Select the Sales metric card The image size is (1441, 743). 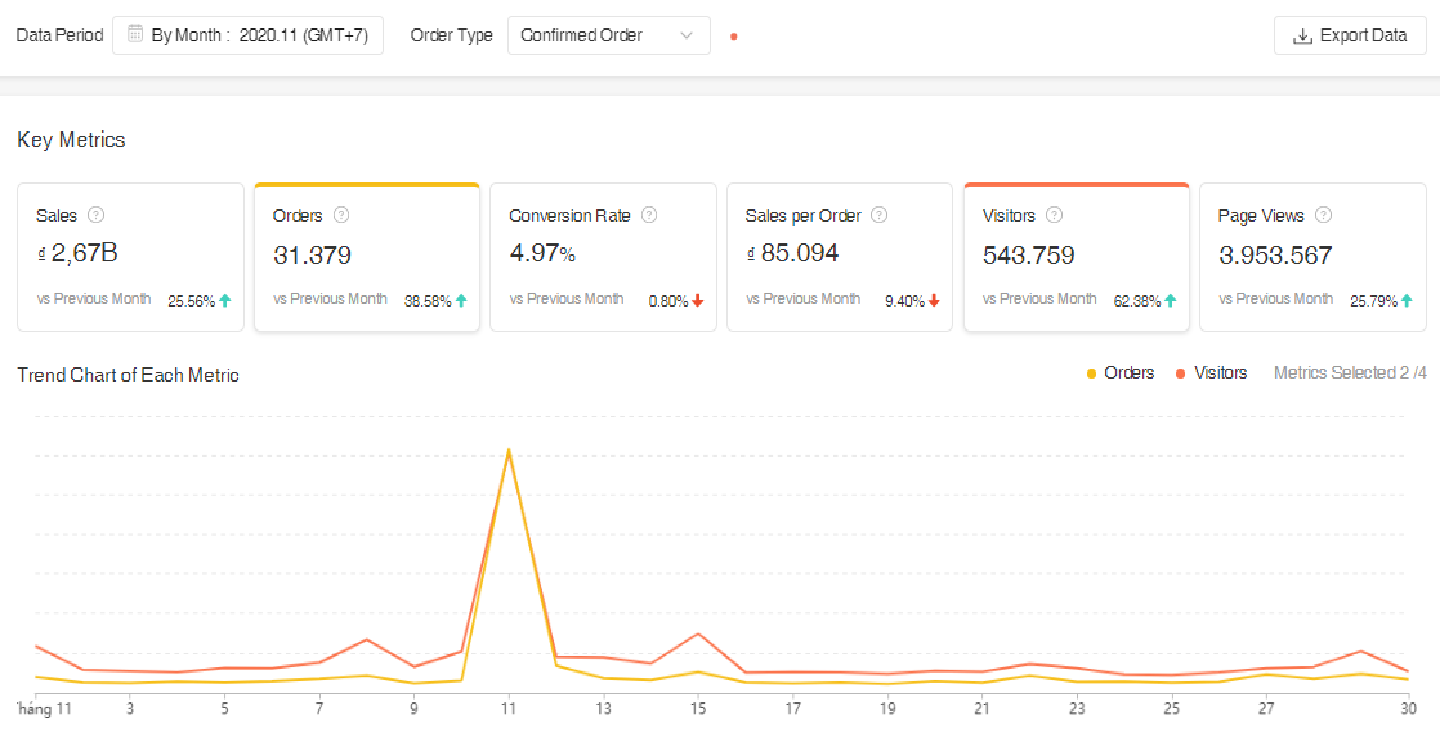point(131,257)
